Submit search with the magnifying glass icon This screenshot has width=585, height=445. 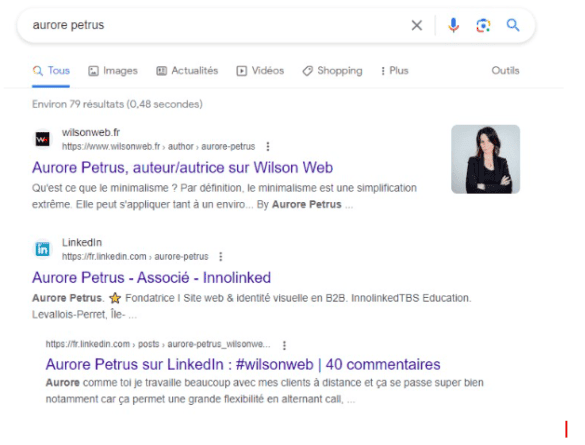pos(513,25)
